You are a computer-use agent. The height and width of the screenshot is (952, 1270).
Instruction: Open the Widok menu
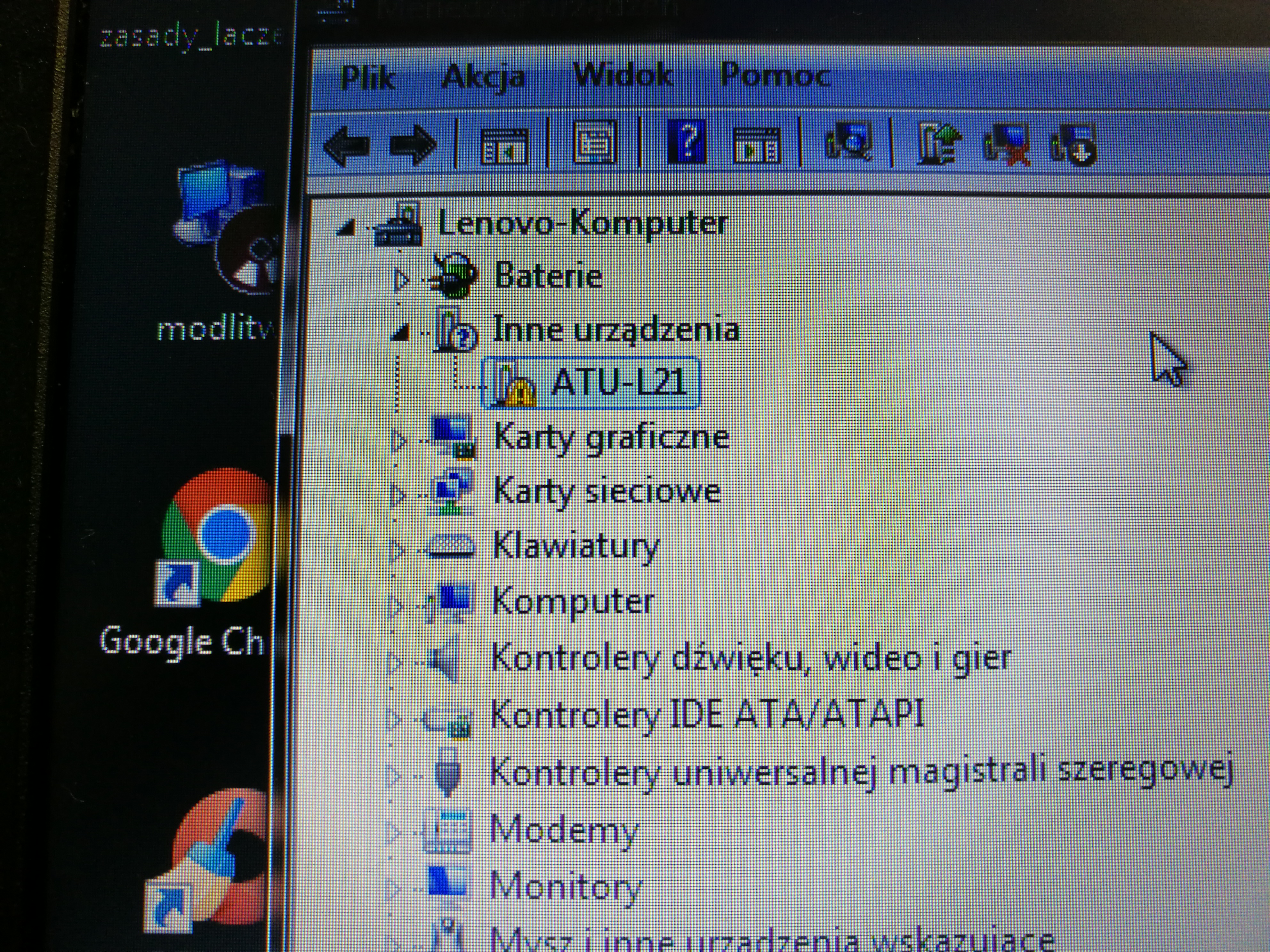623,75
